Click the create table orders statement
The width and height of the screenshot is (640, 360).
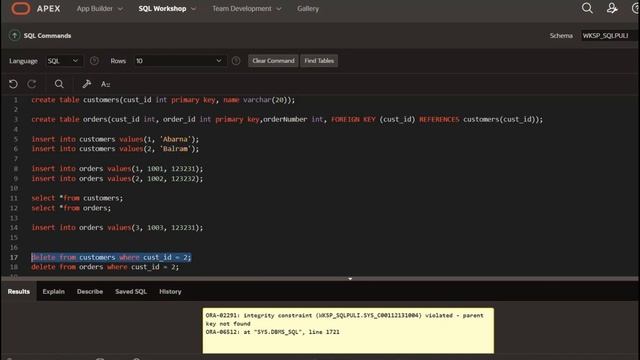(x=287, y=120)
